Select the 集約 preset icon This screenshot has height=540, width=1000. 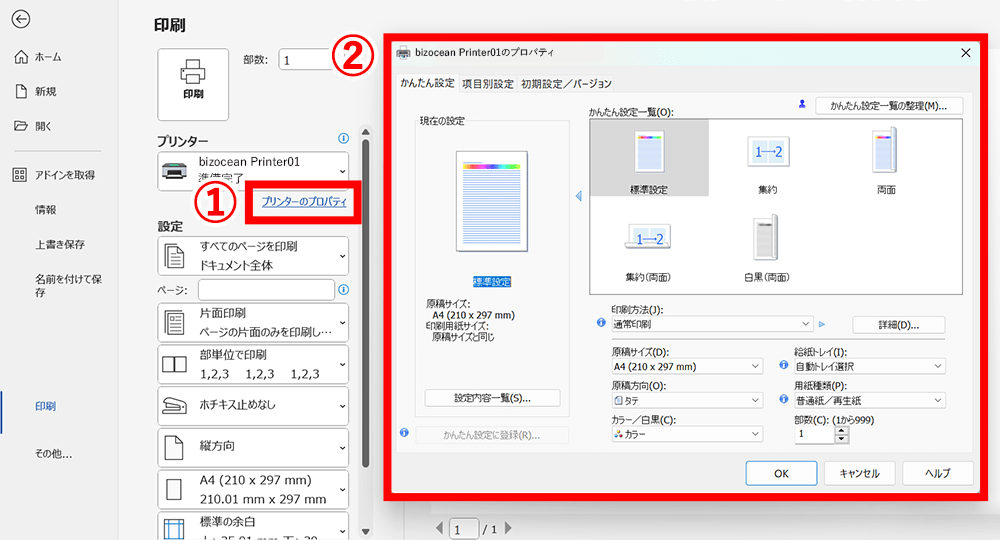pyautogui.click(x=768, y=158)
